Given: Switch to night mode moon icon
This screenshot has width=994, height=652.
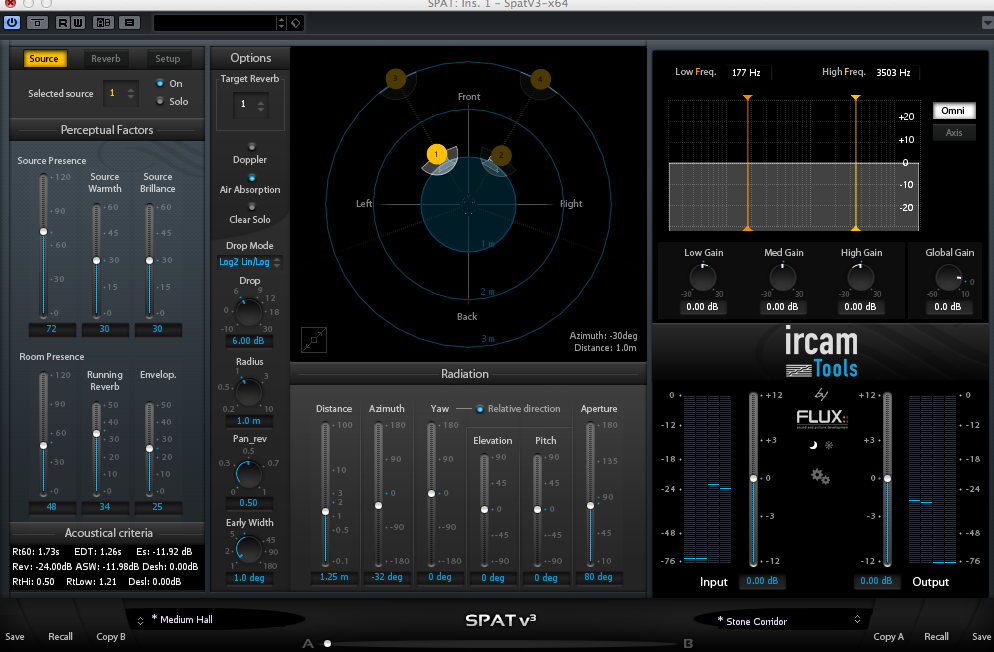Looking at the screenshot, I should pos(813,444).
